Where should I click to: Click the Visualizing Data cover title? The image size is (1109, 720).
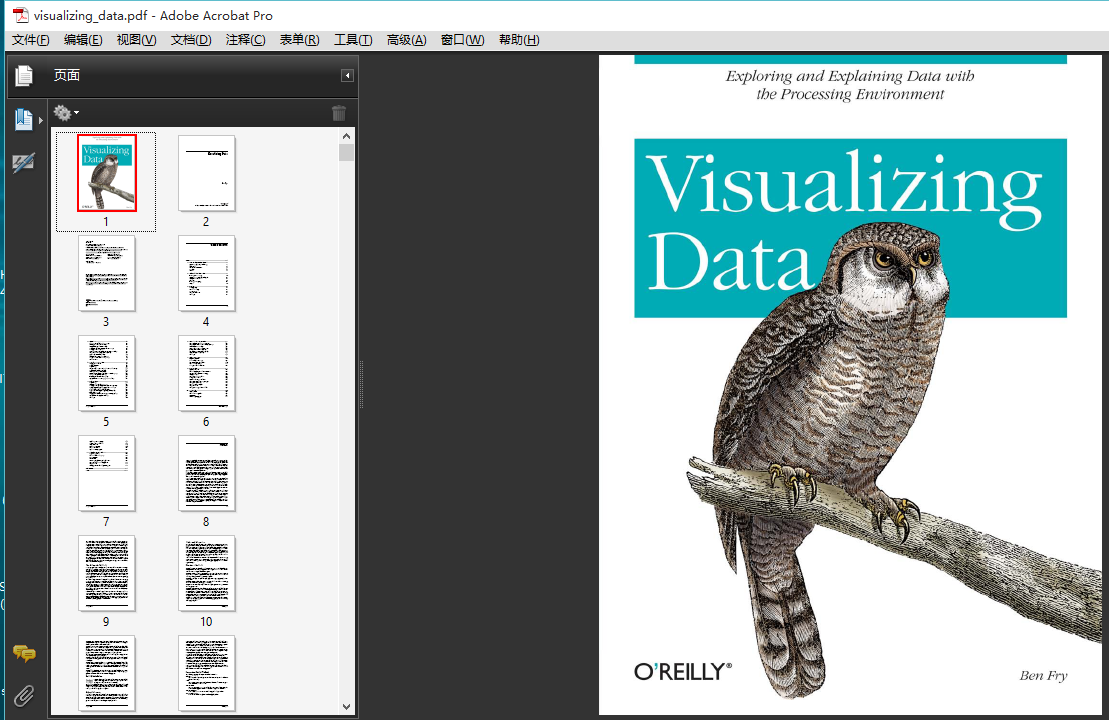[844, 221]
